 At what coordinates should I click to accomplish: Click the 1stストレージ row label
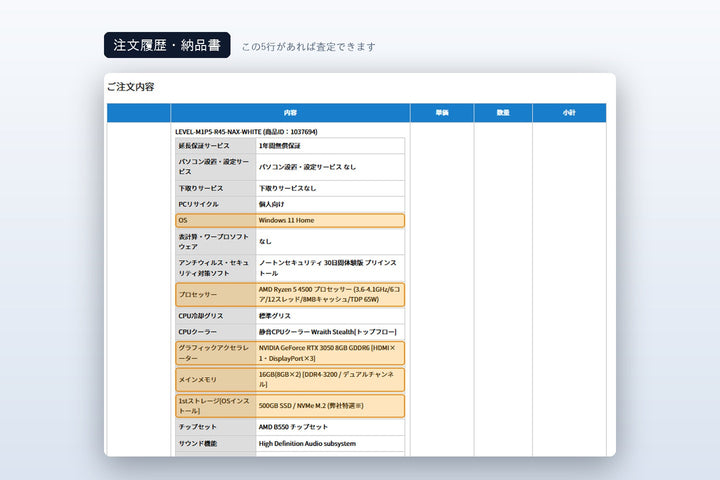tap(214, 406)
